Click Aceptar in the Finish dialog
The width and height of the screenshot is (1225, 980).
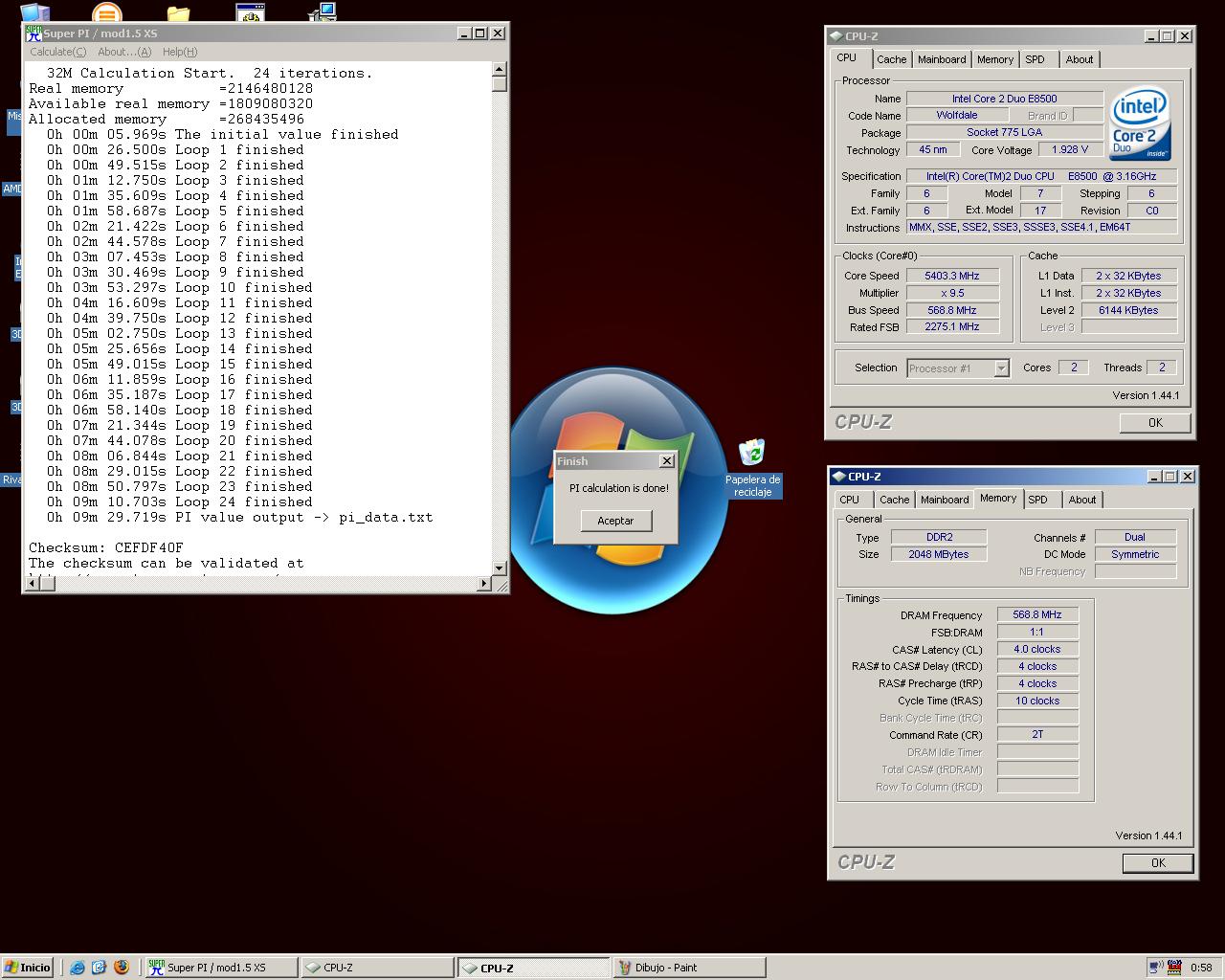615,521
